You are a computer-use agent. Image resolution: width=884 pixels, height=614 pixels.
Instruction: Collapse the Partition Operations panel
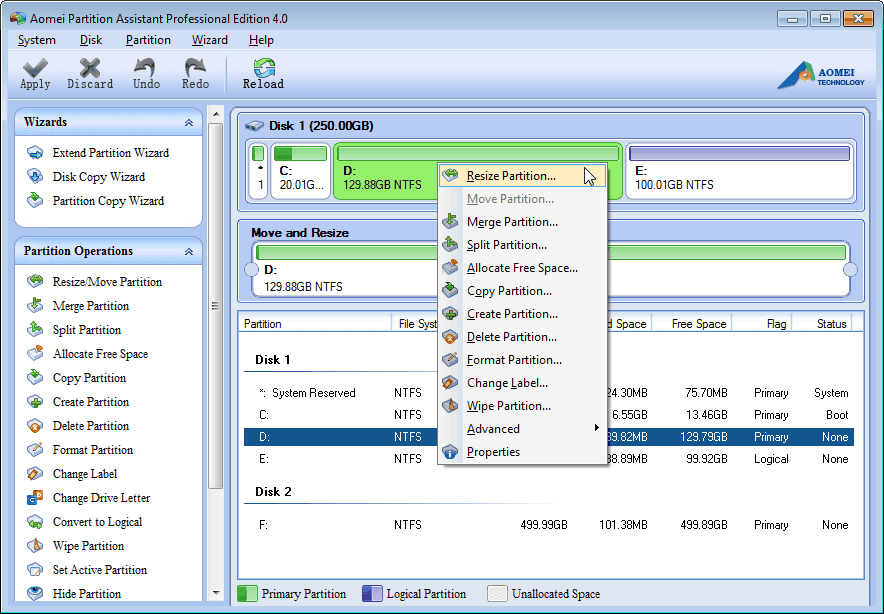point(188,251)
